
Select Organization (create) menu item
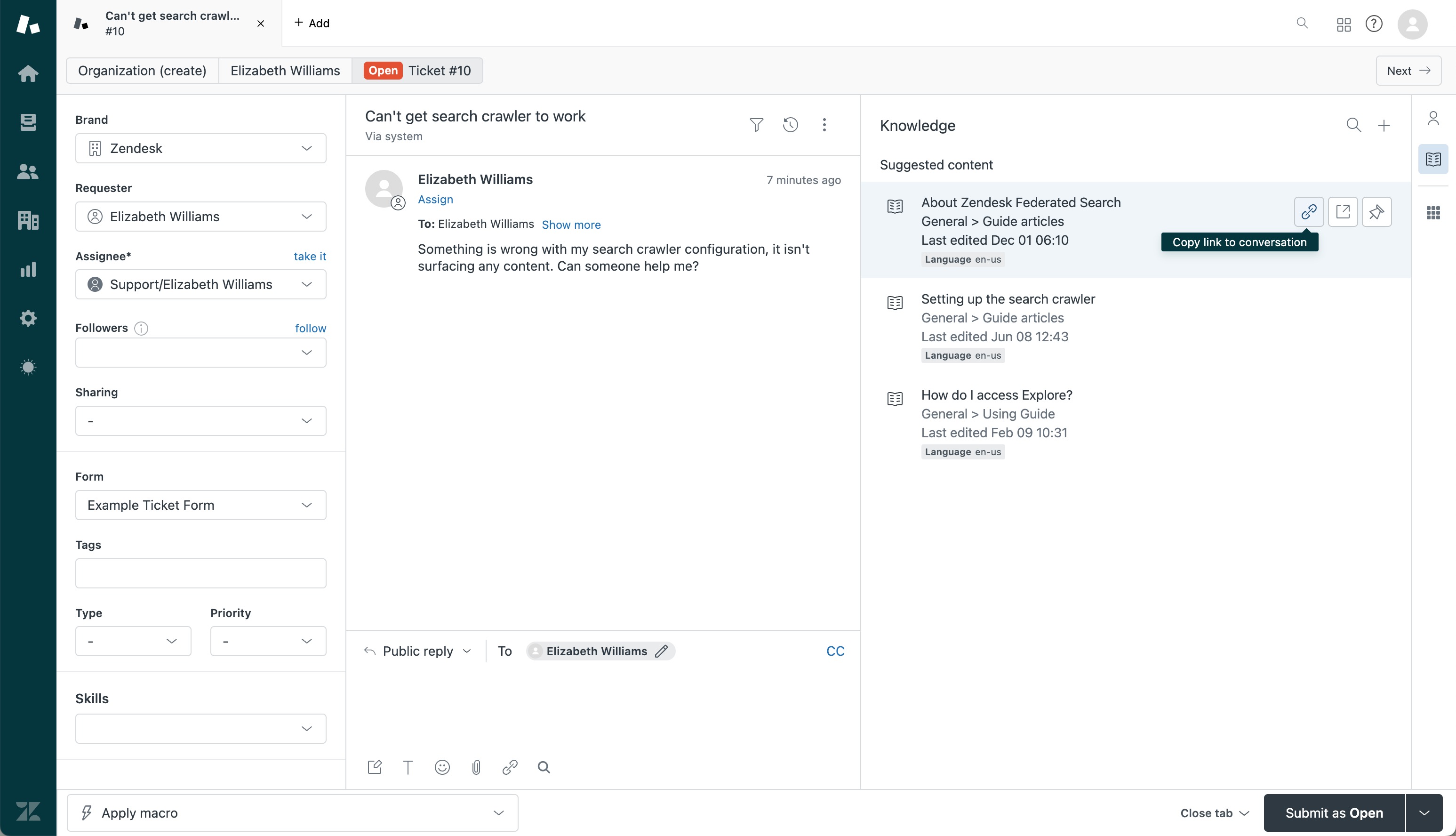141,70
